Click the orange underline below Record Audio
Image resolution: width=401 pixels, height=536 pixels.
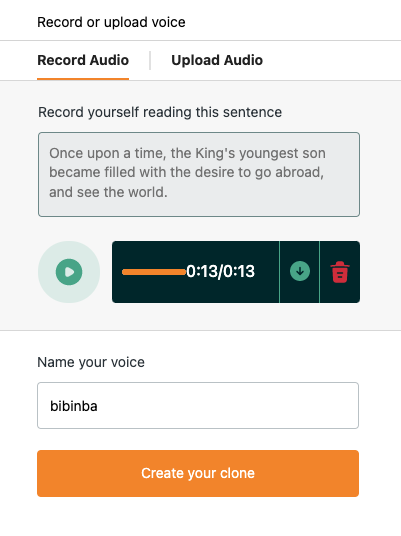pos(83,79)
